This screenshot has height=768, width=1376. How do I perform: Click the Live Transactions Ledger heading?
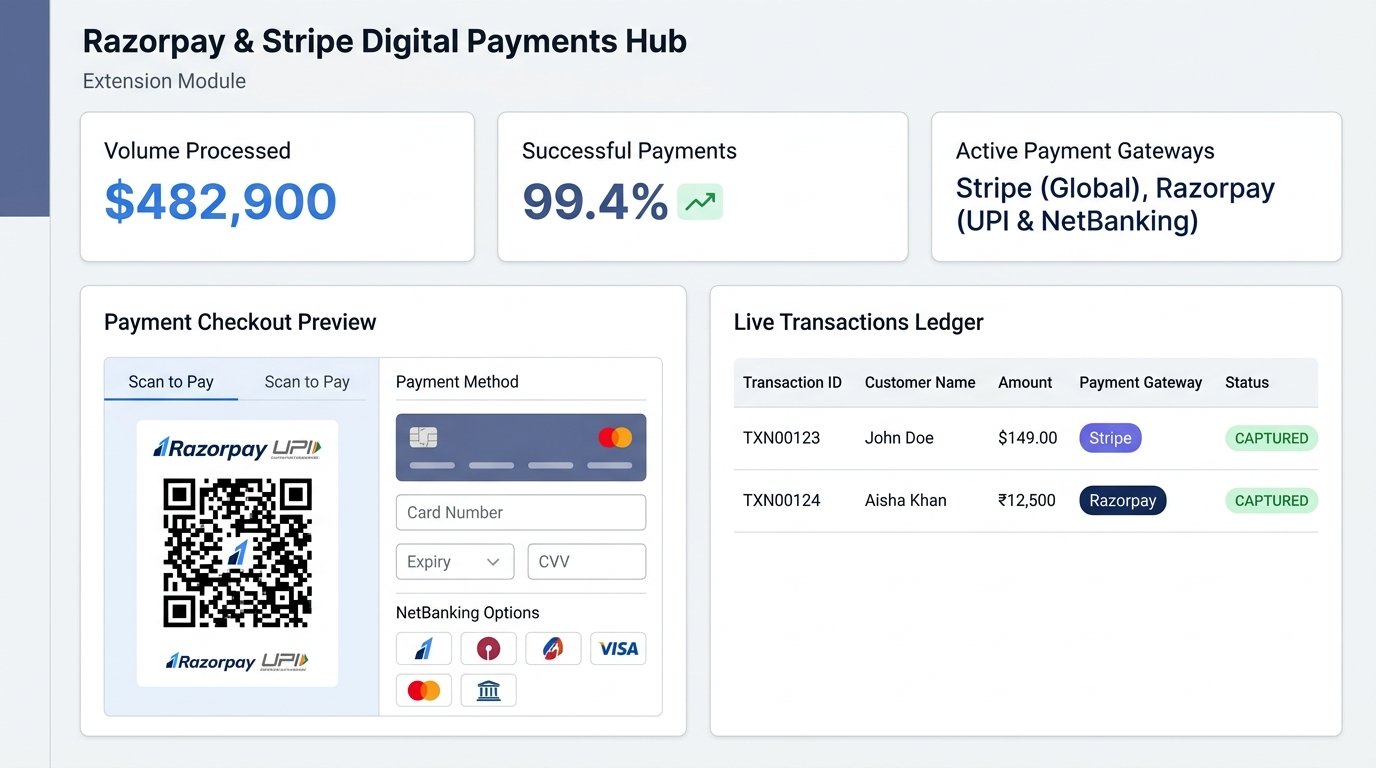[859, 322]
